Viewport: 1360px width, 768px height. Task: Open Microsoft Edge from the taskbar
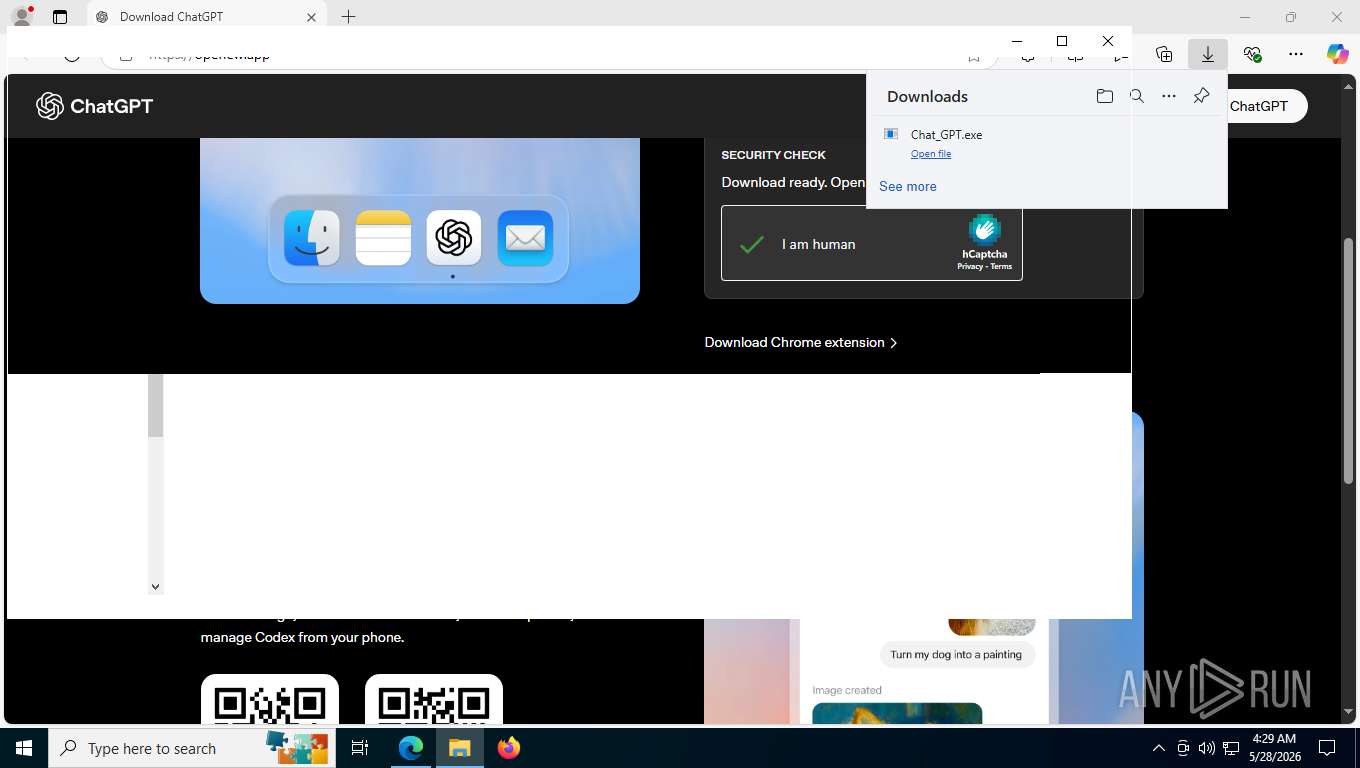pyautogui.click(x=411, y=748)
